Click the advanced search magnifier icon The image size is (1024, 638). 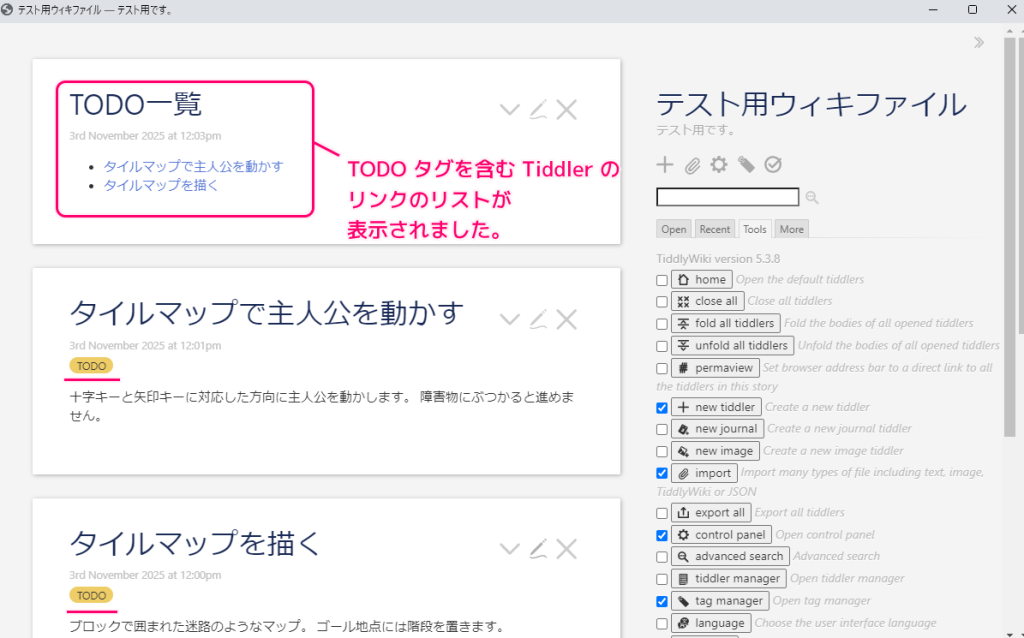pyautogui.click(x=812, y=198)
